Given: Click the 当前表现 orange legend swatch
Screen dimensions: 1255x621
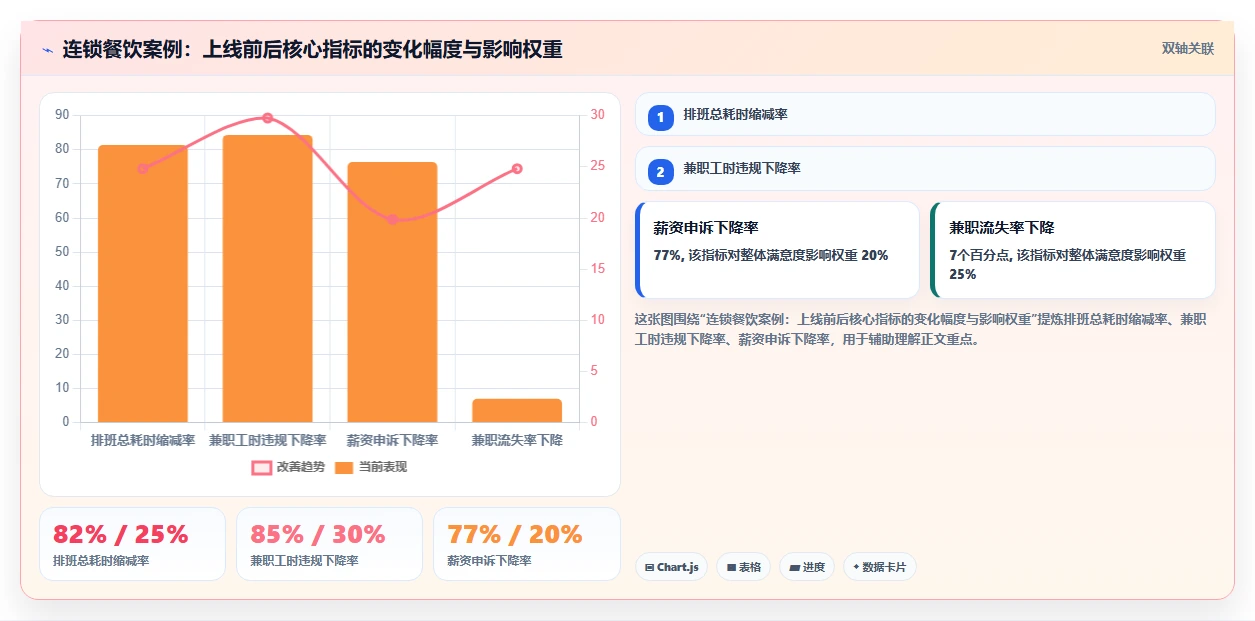Looking at the screenshot, I should tap(344, 467).
